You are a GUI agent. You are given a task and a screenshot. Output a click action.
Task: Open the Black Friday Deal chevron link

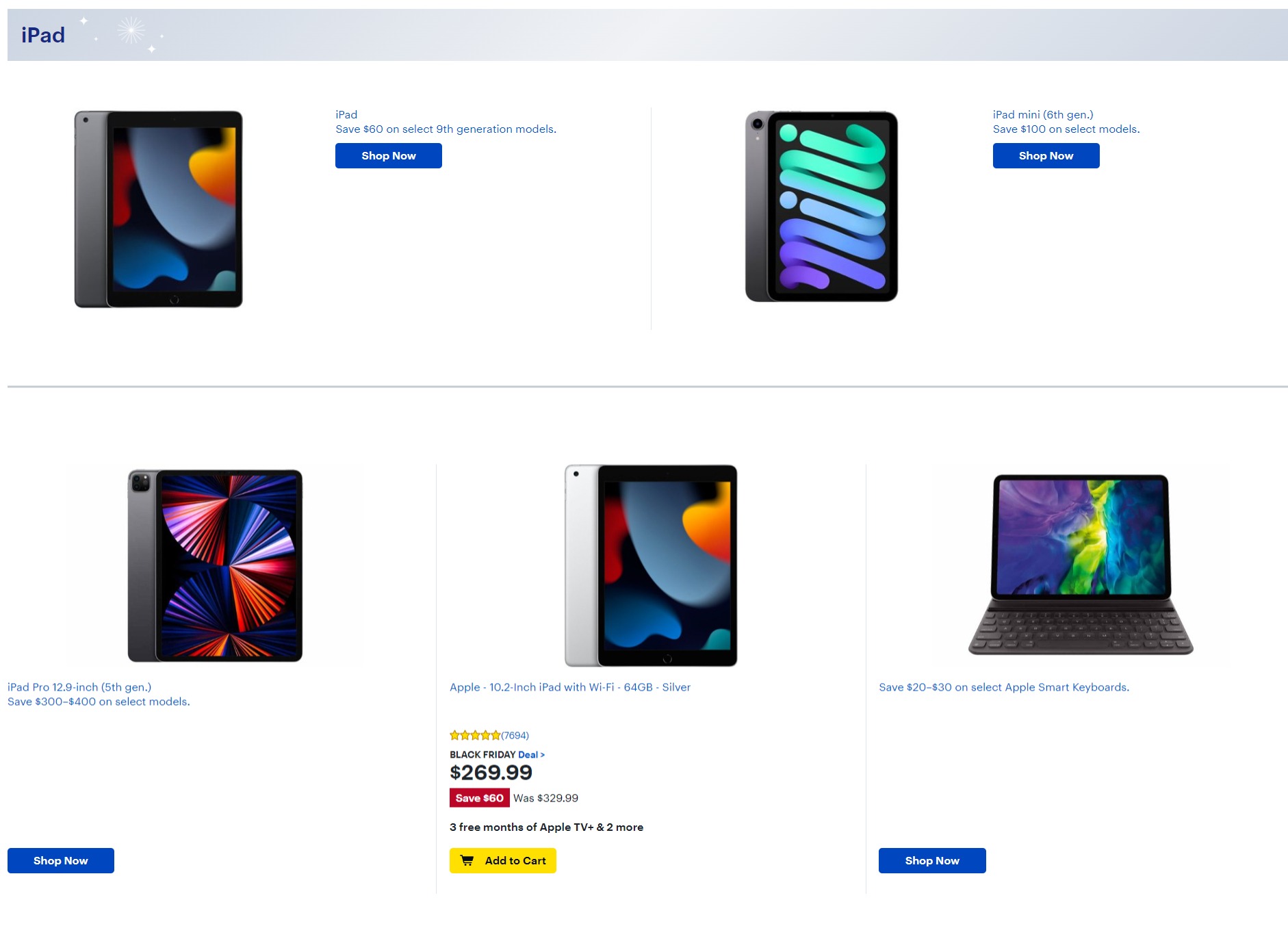531,755
